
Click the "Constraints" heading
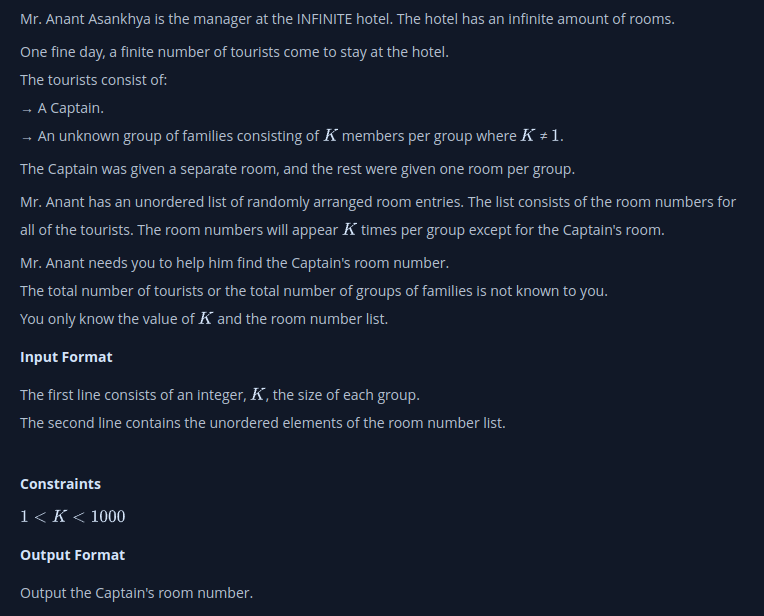60,484
